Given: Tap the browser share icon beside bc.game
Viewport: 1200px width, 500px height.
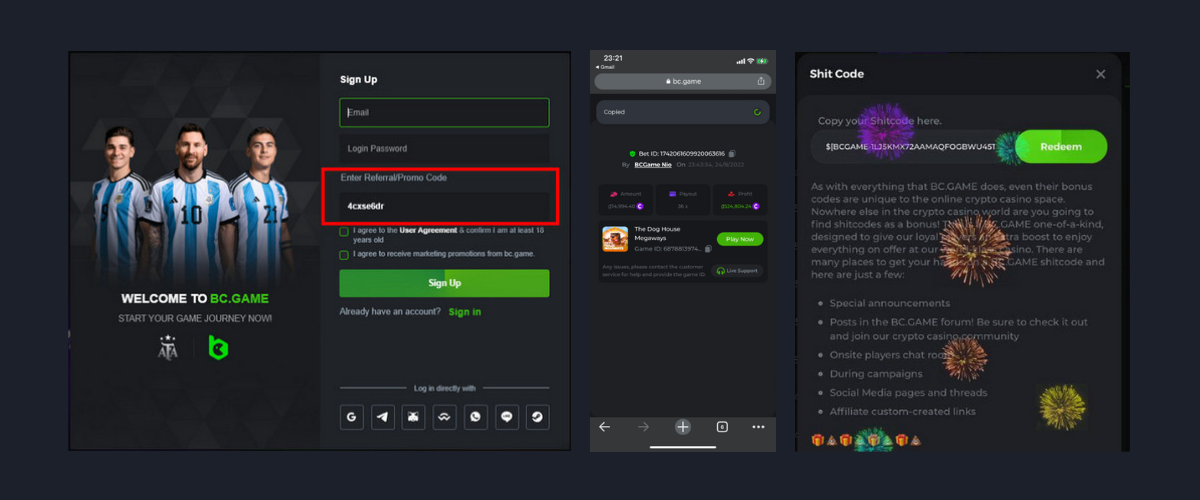Looking at the screenshot, I should click(761, 82).
